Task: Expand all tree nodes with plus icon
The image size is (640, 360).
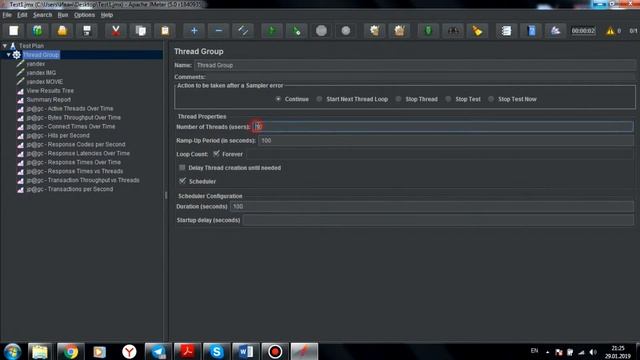Action: pyautogui.click(x=194, y=31)
